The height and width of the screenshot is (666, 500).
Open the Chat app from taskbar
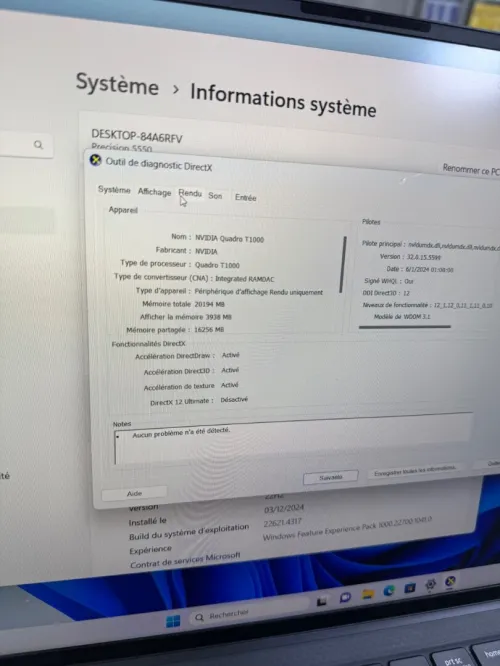coord(345,597)
